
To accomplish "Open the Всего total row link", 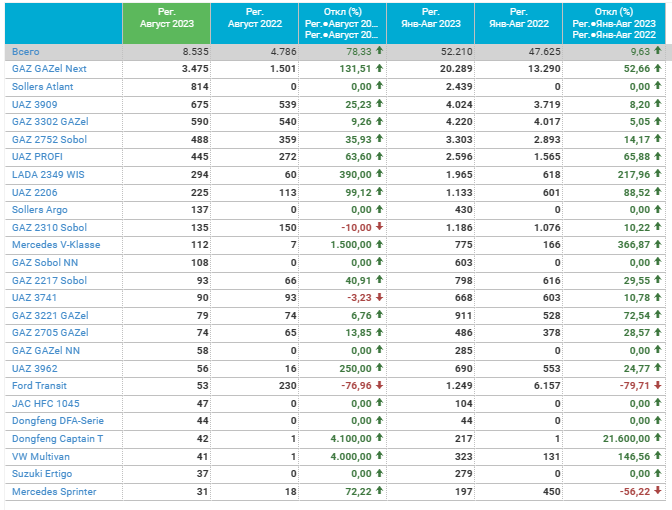I will [x=26, y=52].
